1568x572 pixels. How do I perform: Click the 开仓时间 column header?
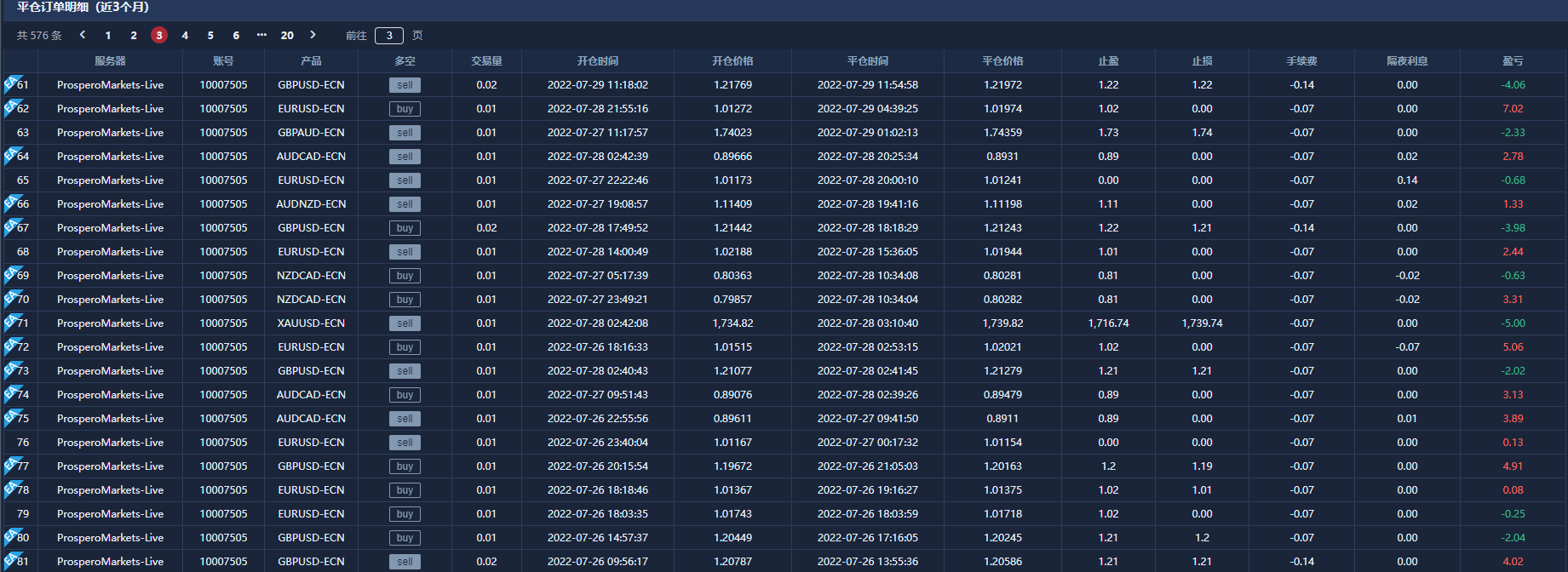point(597,61)
